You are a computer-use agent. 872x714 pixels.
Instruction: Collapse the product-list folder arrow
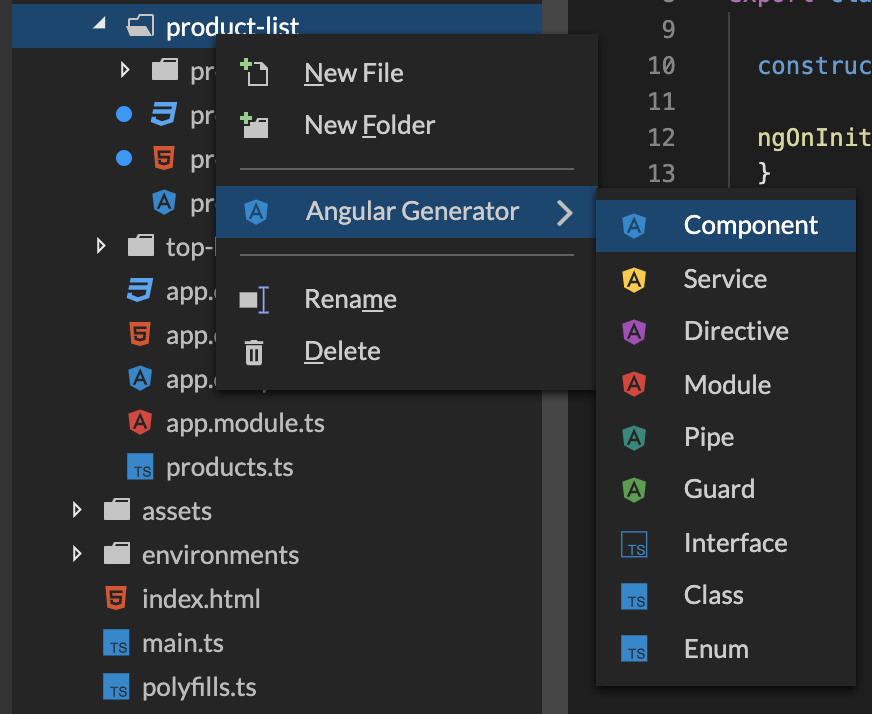(100, 23)
